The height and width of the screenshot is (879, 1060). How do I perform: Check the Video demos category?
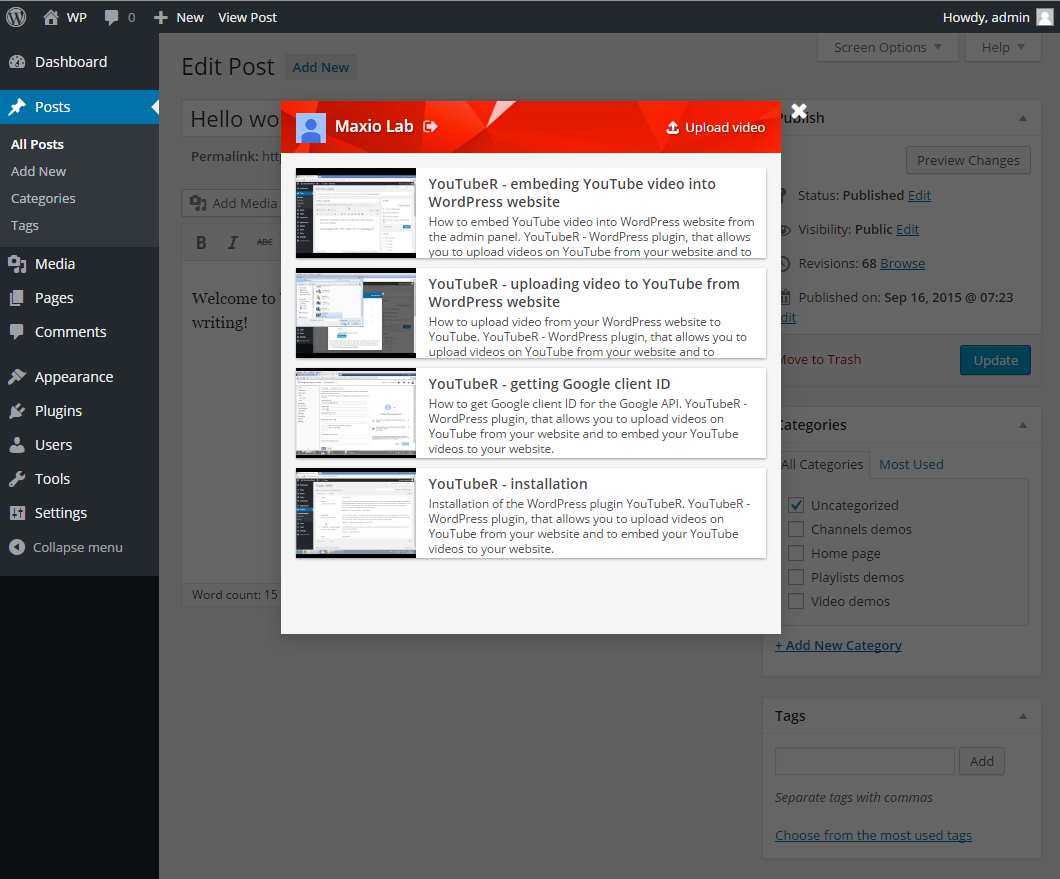click(796, 601)
